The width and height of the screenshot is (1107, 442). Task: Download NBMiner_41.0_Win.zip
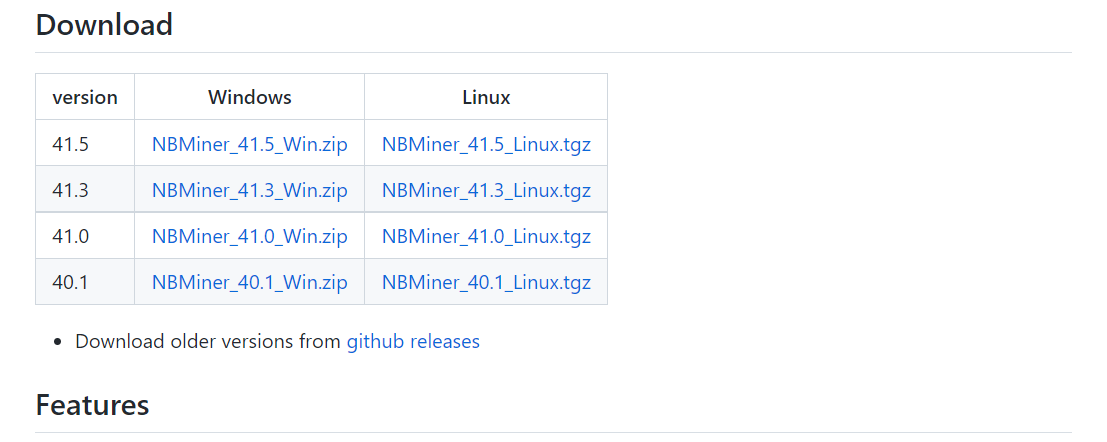pyautogui.click(x=249, y=237)
